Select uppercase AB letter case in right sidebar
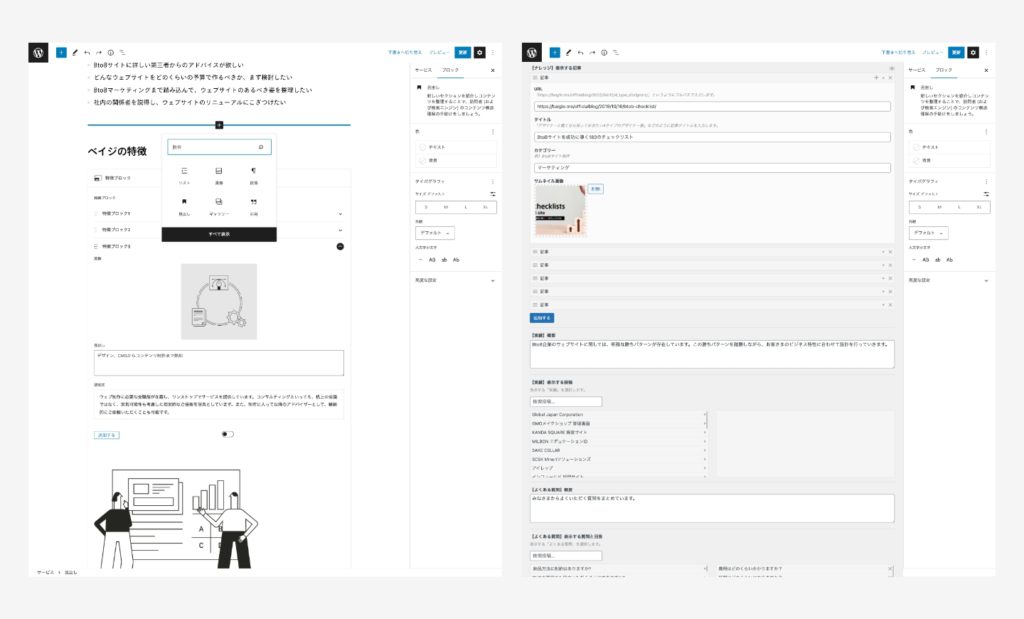1024x619 pixels. tap(925, 260)
